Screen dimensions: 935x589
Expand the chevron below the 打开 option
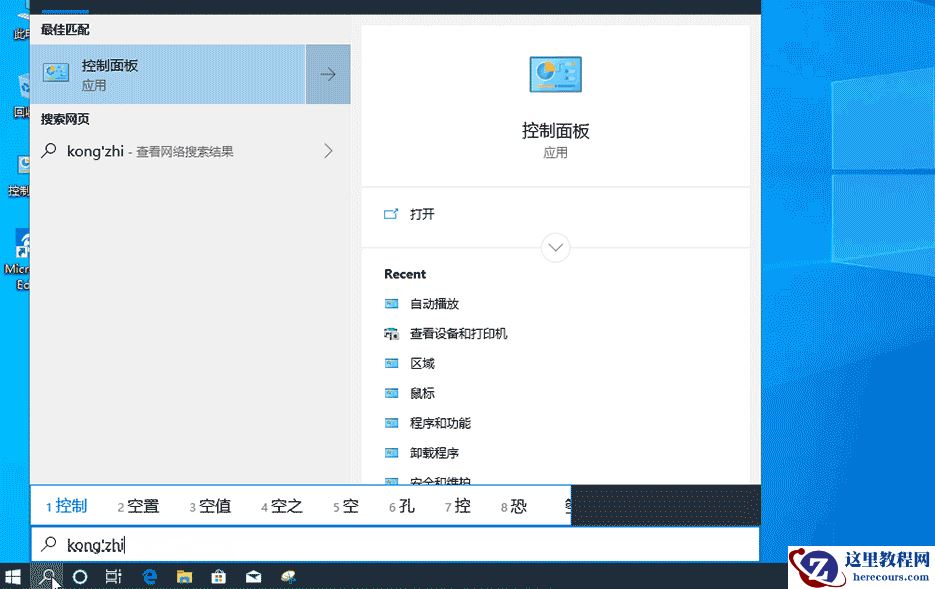[x=555, y=247]
